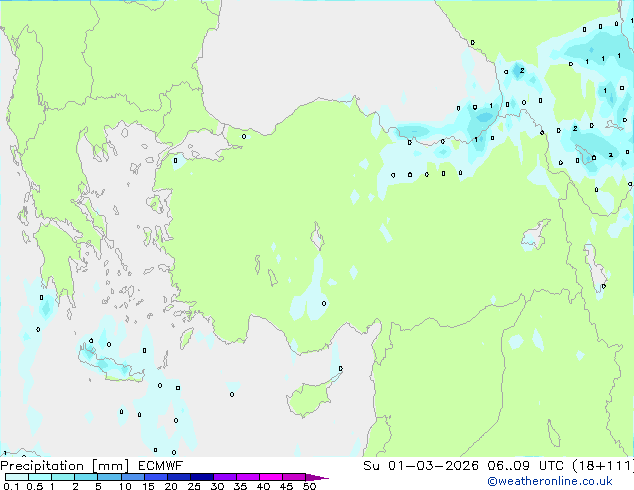Pick the violet legend swatch between 35 and 40
Image resolution: width=634 pixels, height=490 pixels.
tap(247, 477)
